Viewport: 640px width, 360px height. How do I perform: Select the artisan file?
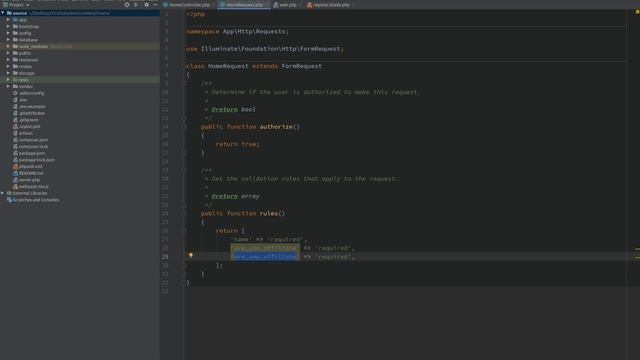pos(23,133)
